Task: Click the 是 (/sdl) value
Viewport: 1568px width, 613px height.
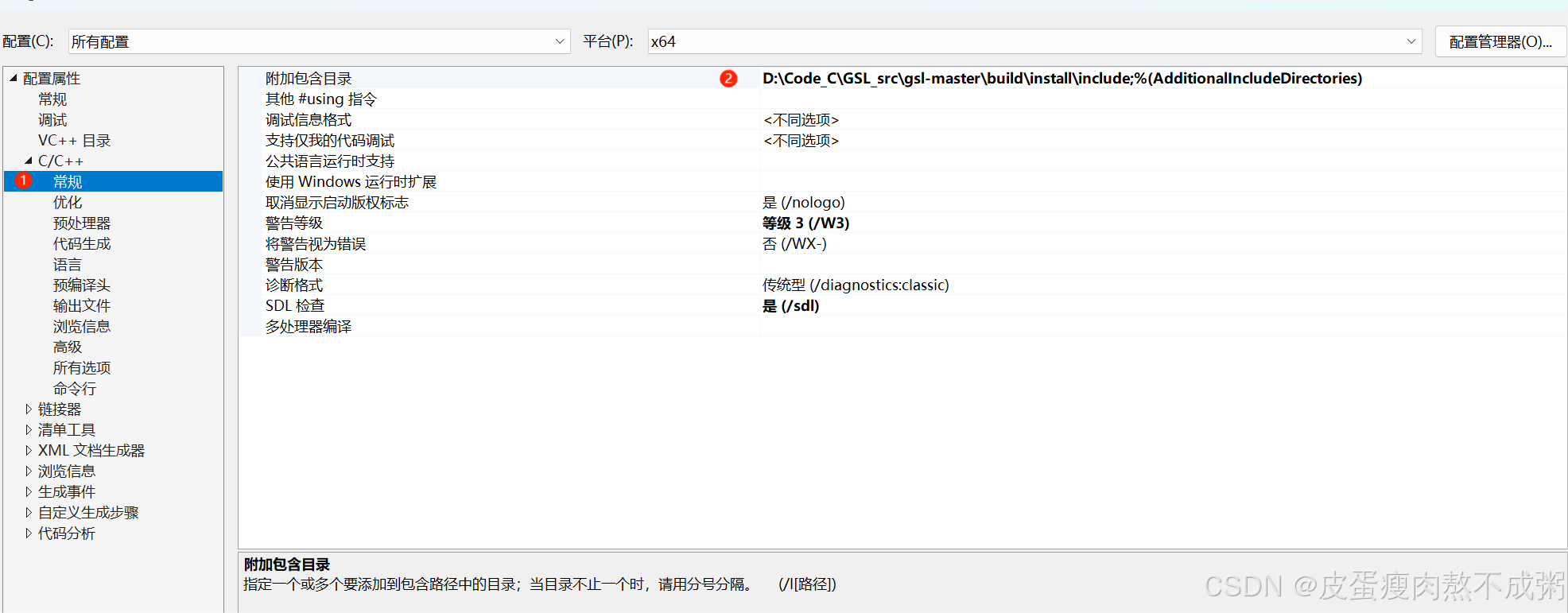Action: [791, 306]
